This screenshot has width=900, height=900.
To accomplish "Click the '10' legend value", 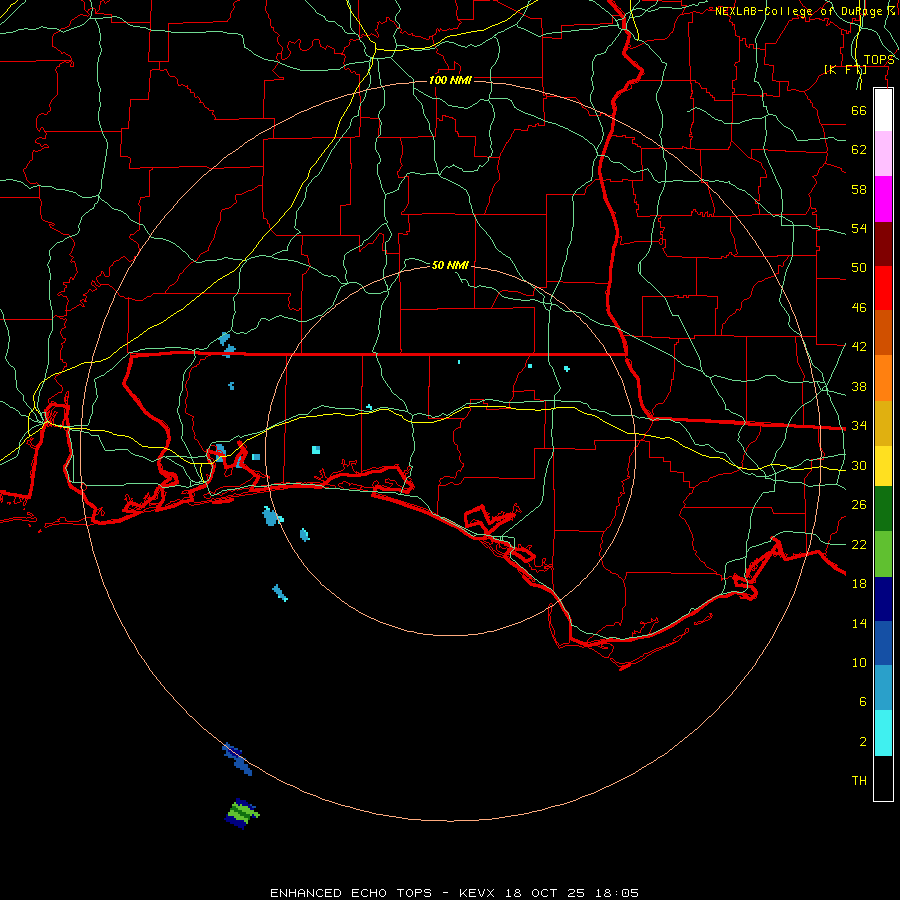I will [859, 662].
